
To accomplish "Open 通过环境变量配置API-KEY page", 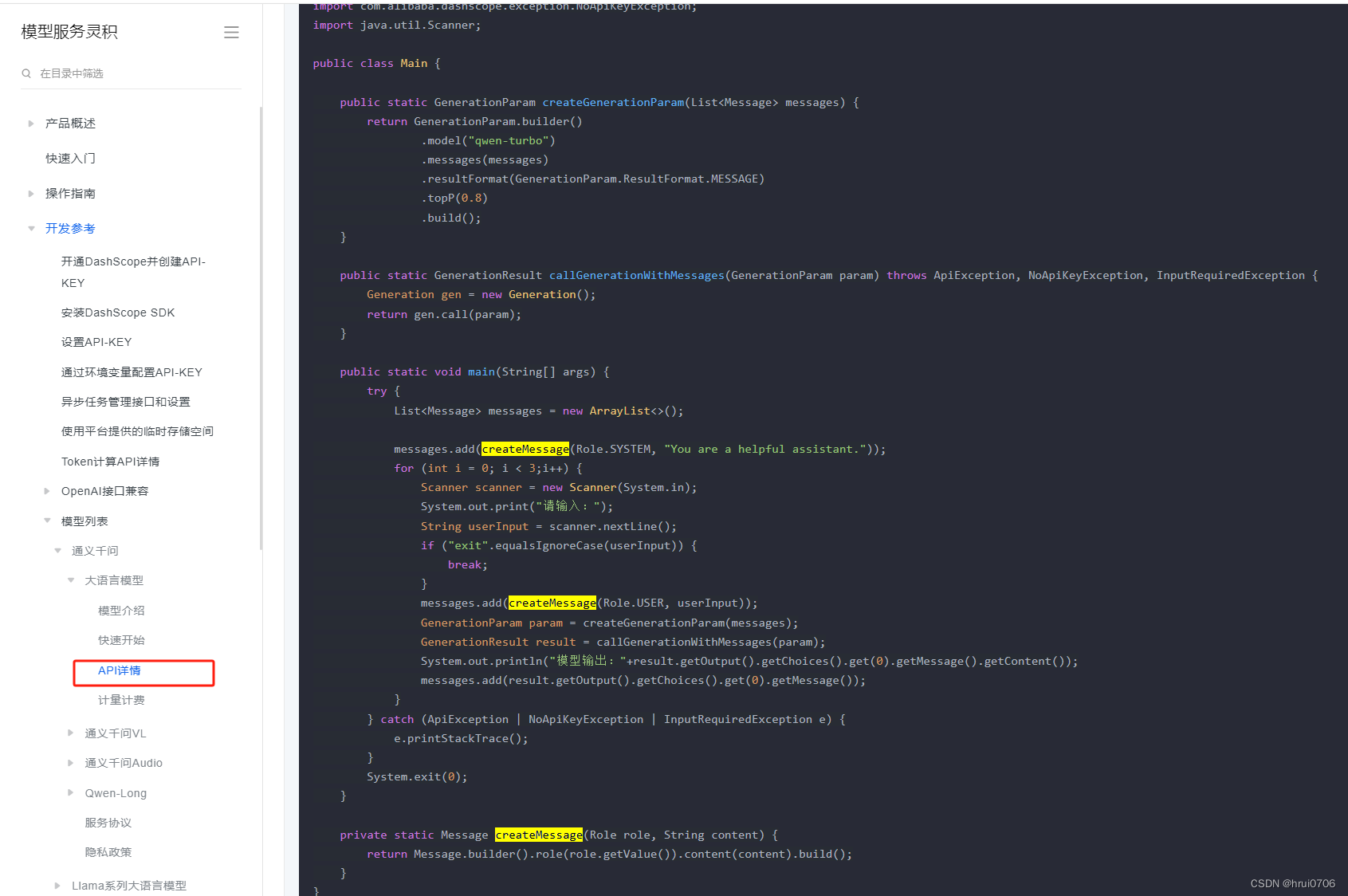I will tap(132, 372).
